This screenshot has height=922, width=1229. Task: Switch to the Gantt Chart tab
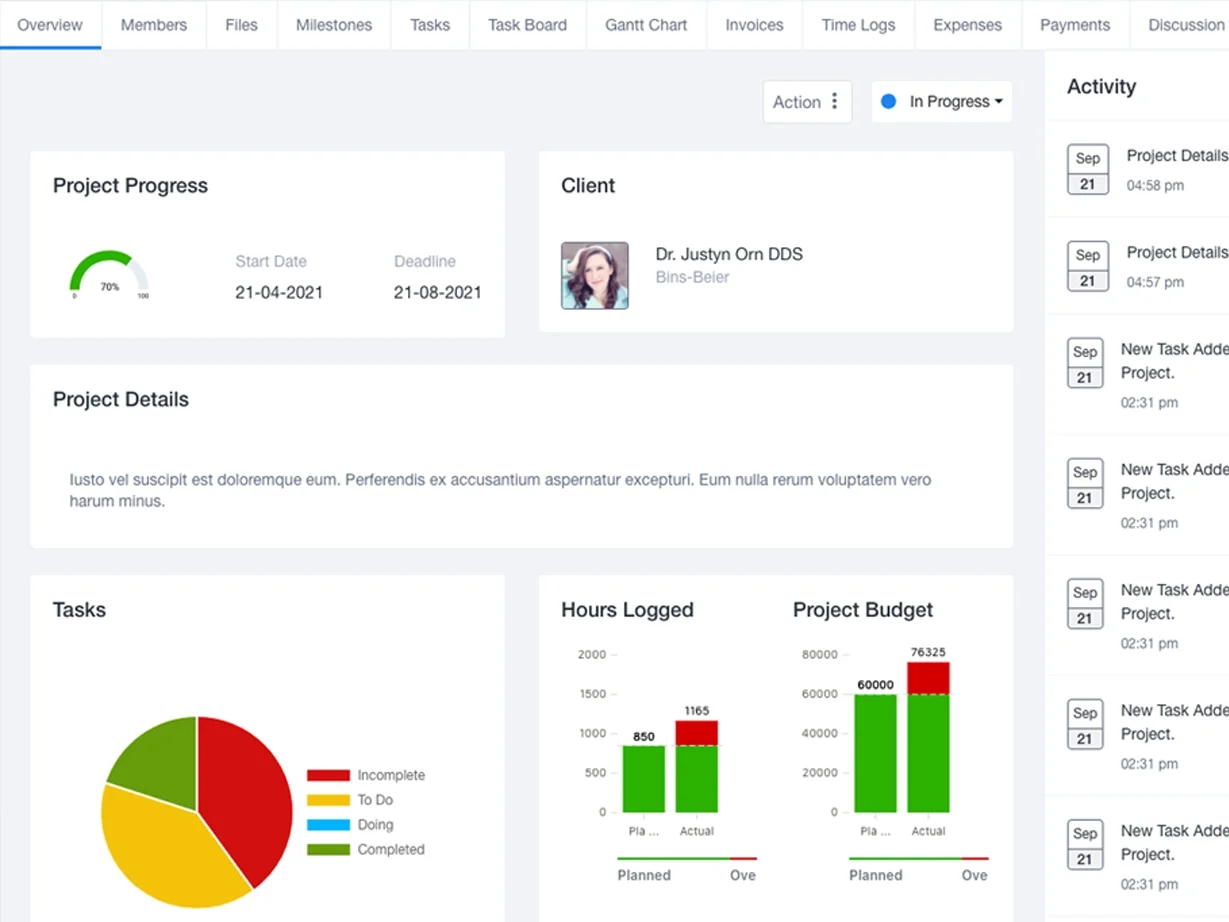coord(646,25)
